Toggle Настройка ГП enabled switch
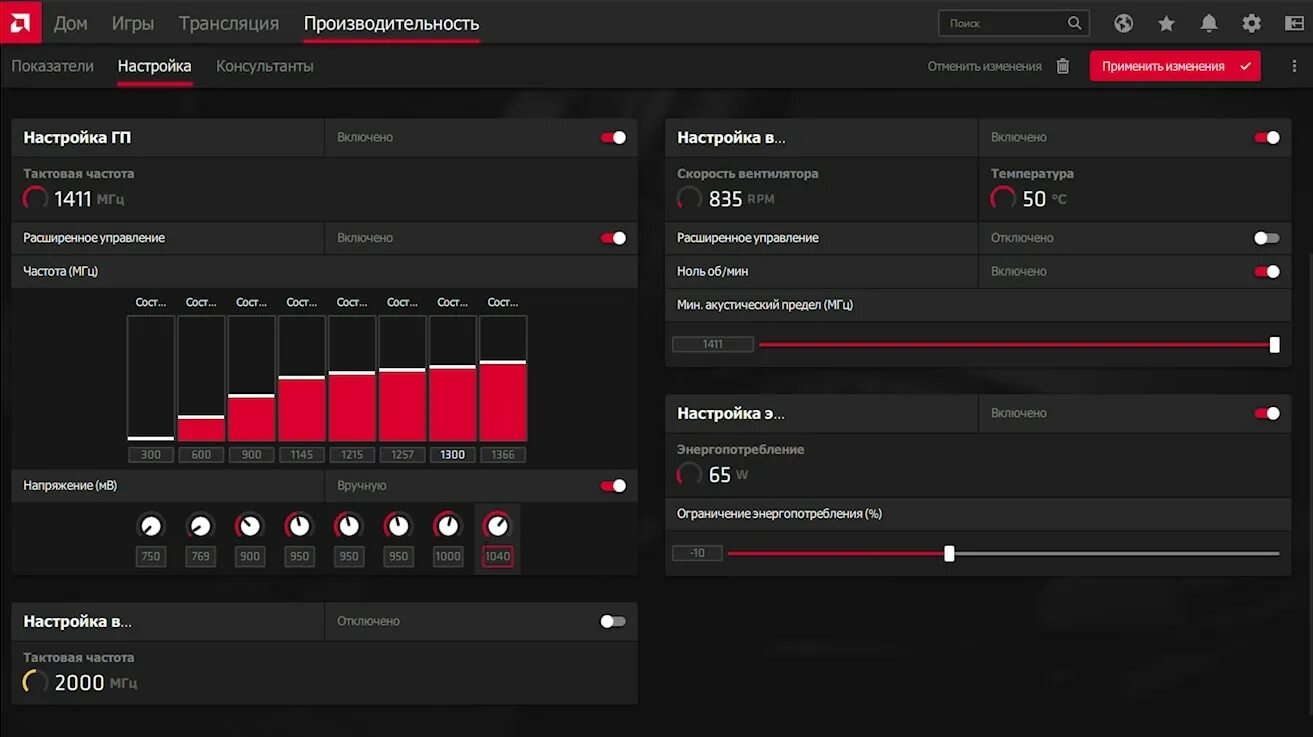 (x=613, y=137)
